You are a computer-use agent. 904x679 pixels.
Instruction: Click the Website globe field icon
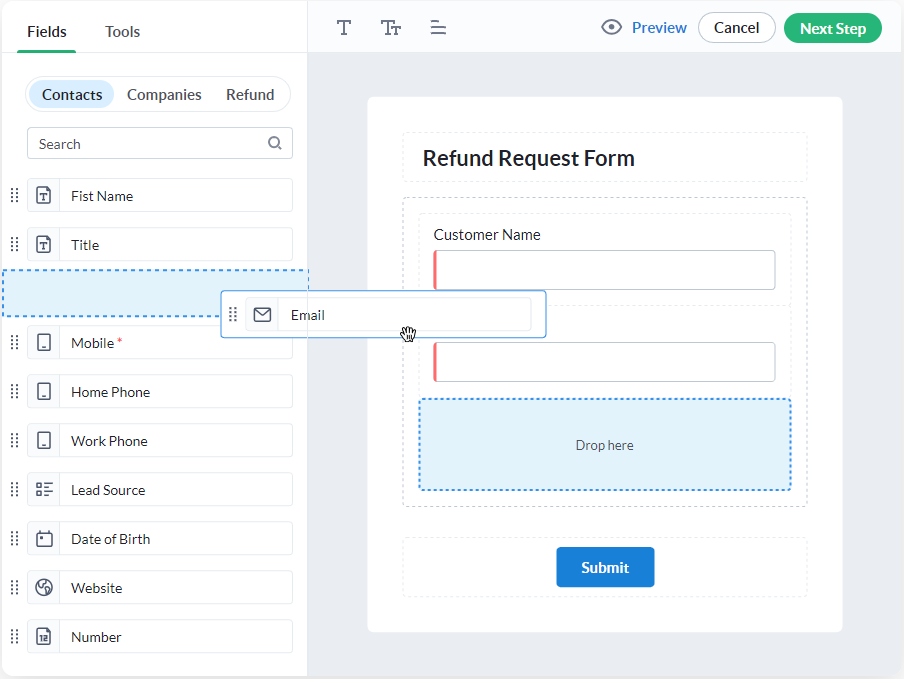pyautogui.click(x=44, y=588)
